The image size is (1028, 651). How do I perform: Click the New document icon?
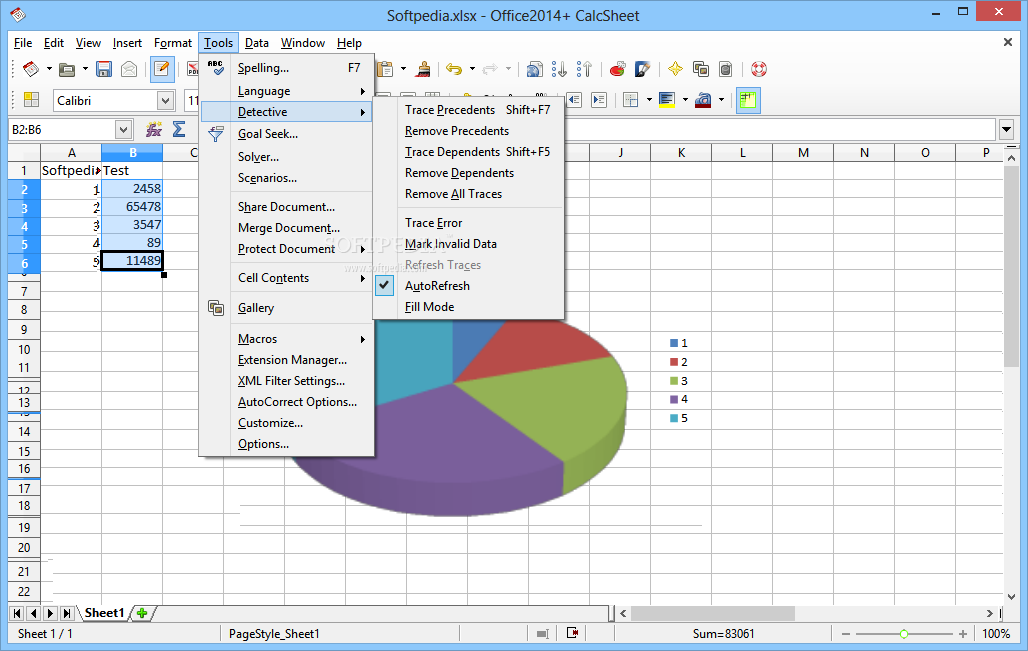click(x=30, y=69)
